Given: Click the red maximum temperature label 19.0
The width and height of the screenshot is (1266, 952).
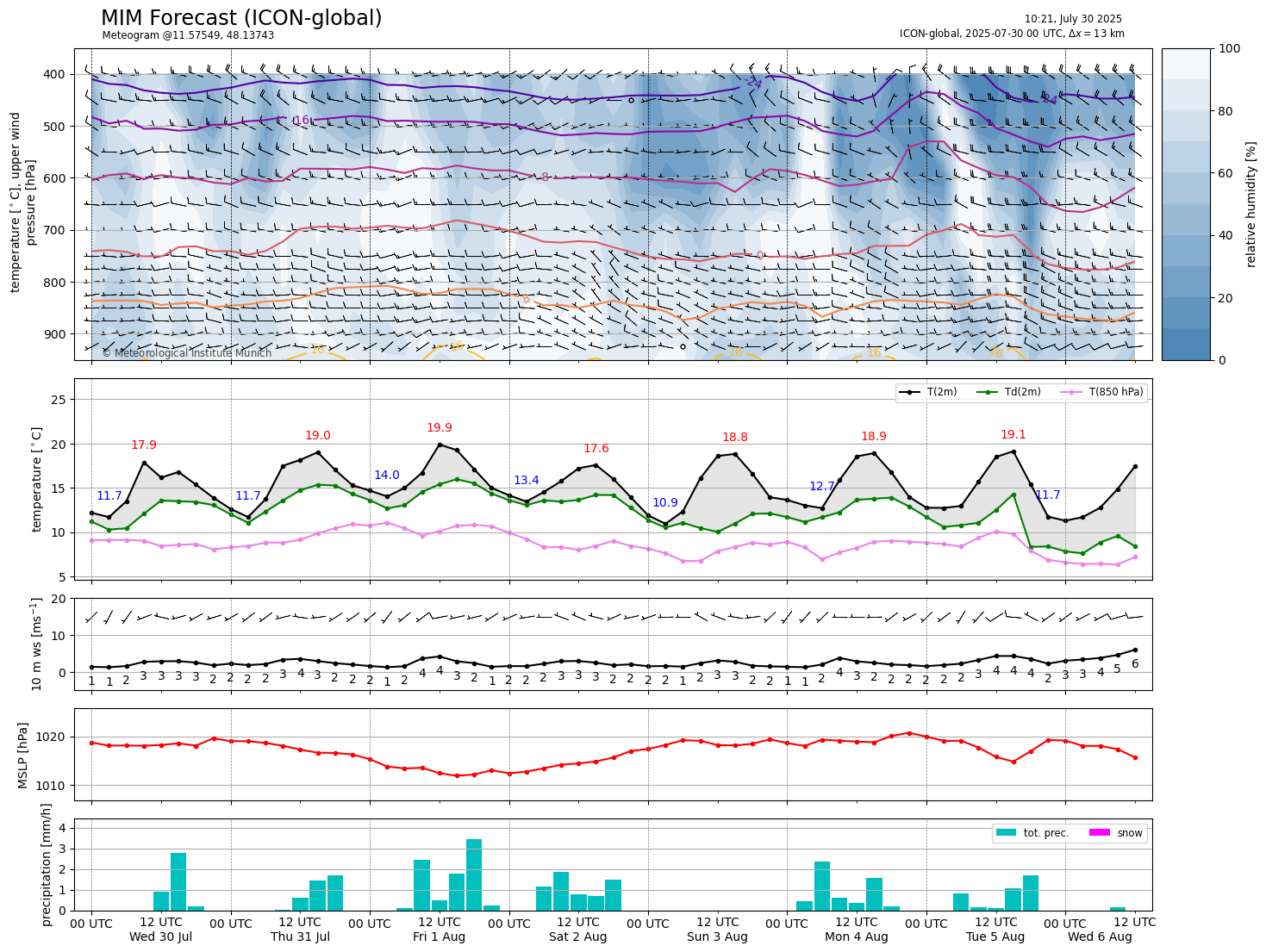Looking at the screenshot, I should point(318,436).
